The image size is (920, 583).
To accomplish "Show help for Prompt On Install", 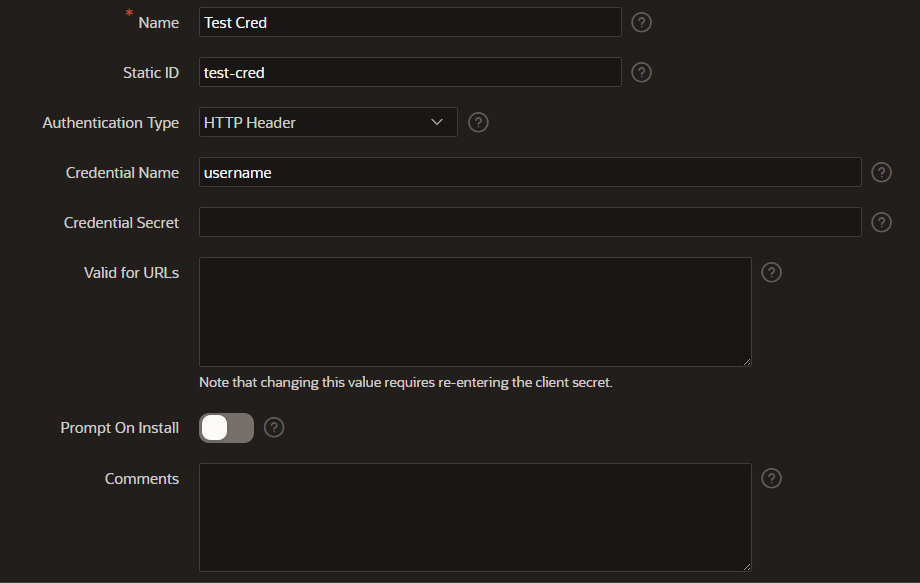I will [x=274, y=428].
